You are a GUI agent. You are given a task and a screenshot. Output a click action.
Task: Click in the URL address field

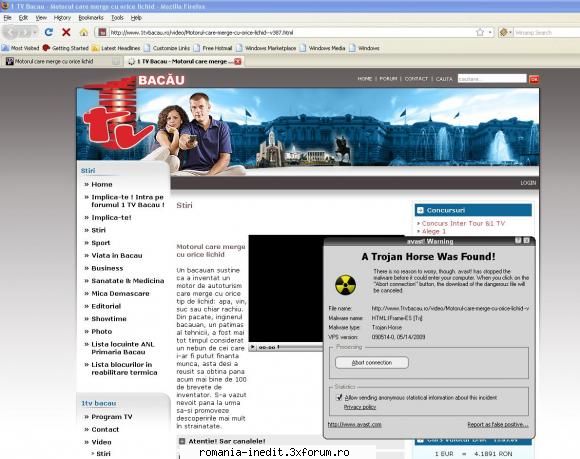tap(290, 33)
